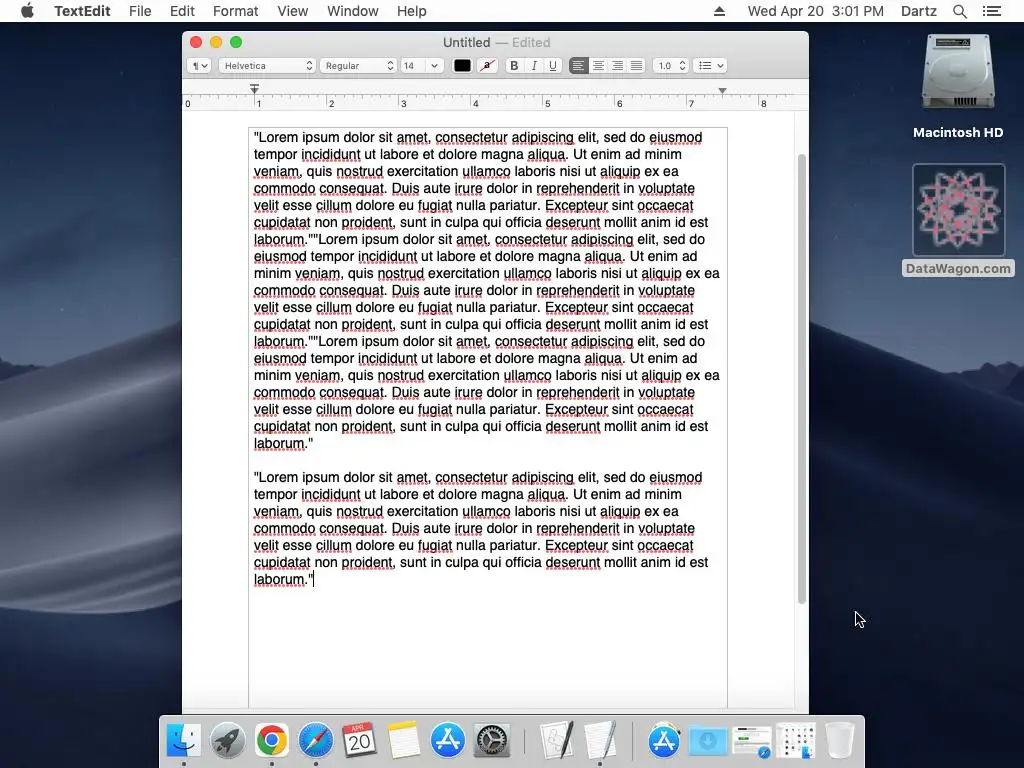Click the Untitled document title
Viewport: 1024px width, 768px height.
tap(466, 42)
